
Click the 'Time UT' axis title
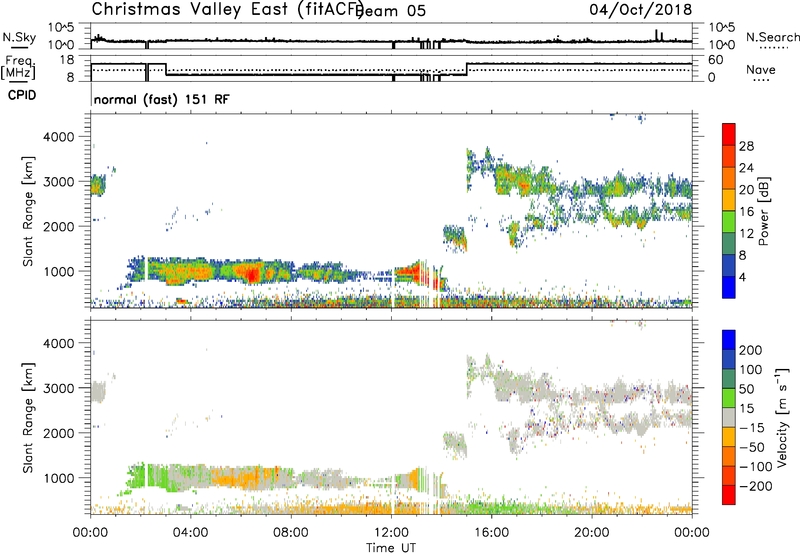point(391,548)
